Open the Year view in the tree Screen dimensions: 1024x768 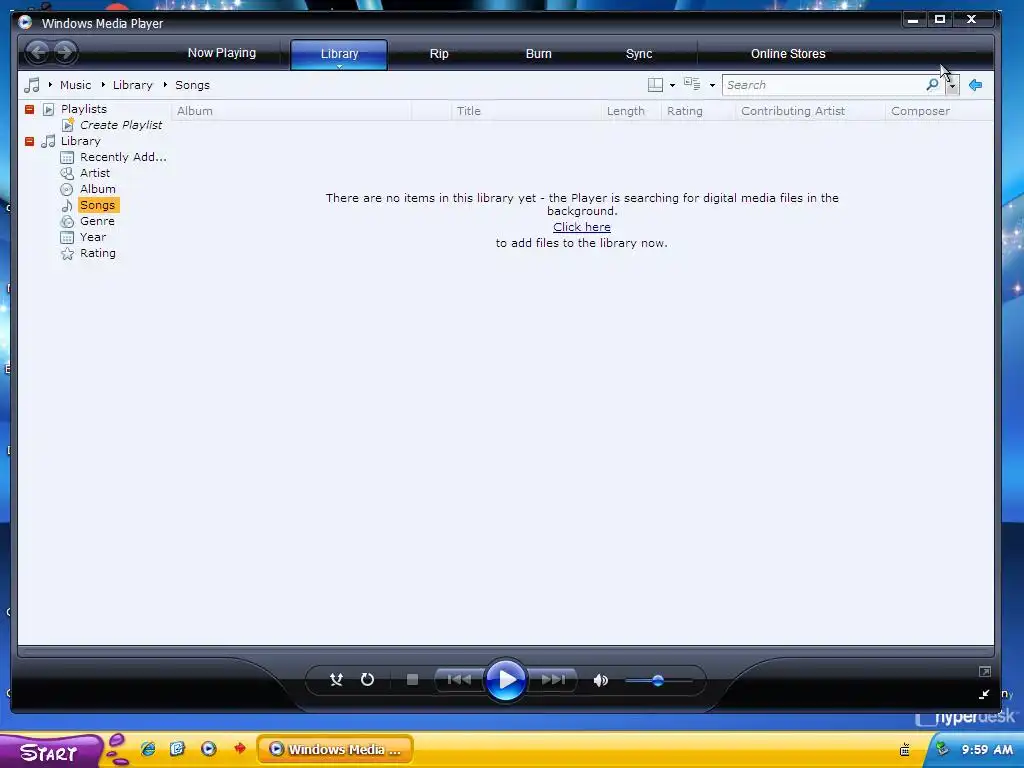click(x=93, y=237)
